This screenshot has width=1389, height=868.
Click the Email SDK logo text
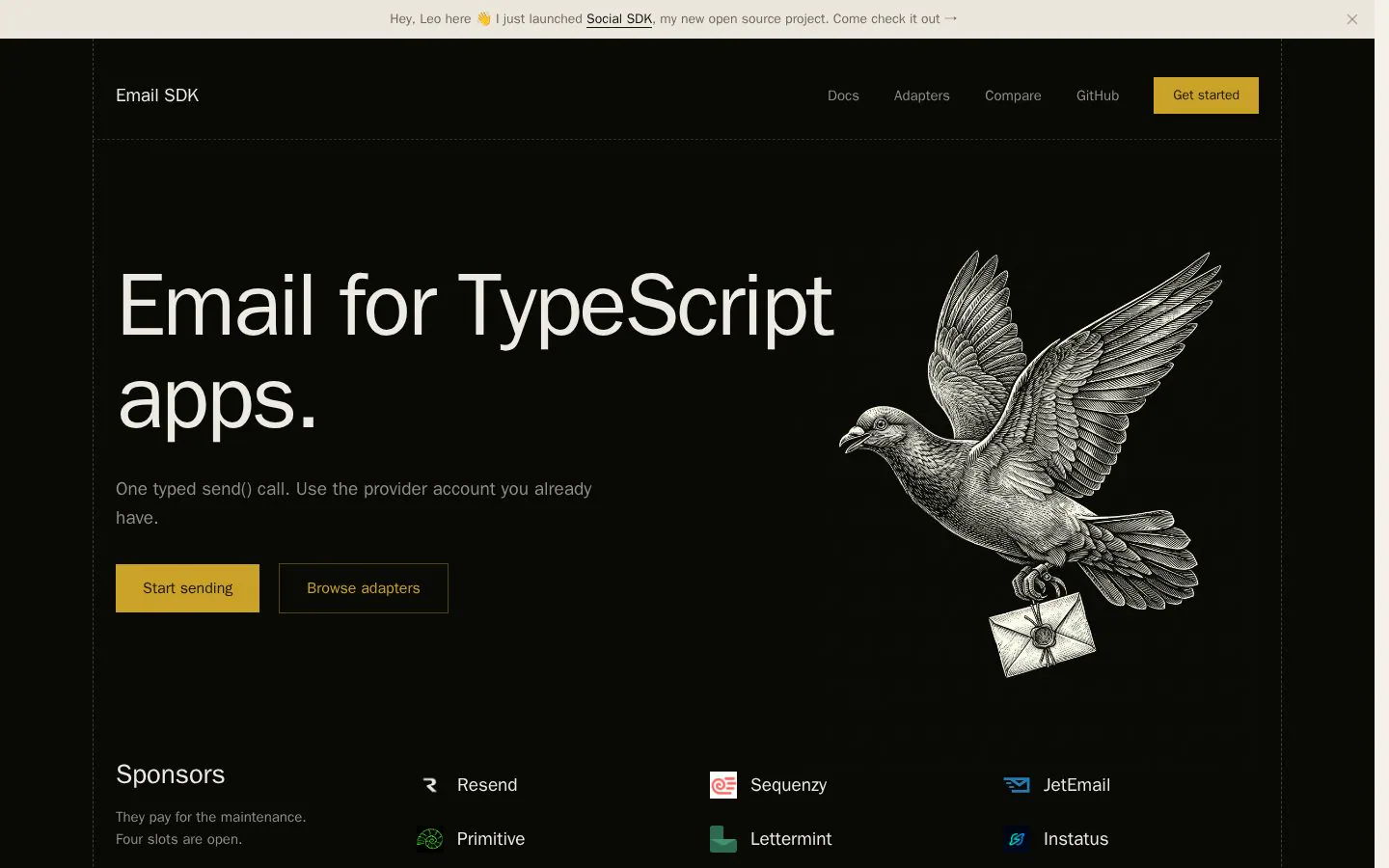coord(157,95)
